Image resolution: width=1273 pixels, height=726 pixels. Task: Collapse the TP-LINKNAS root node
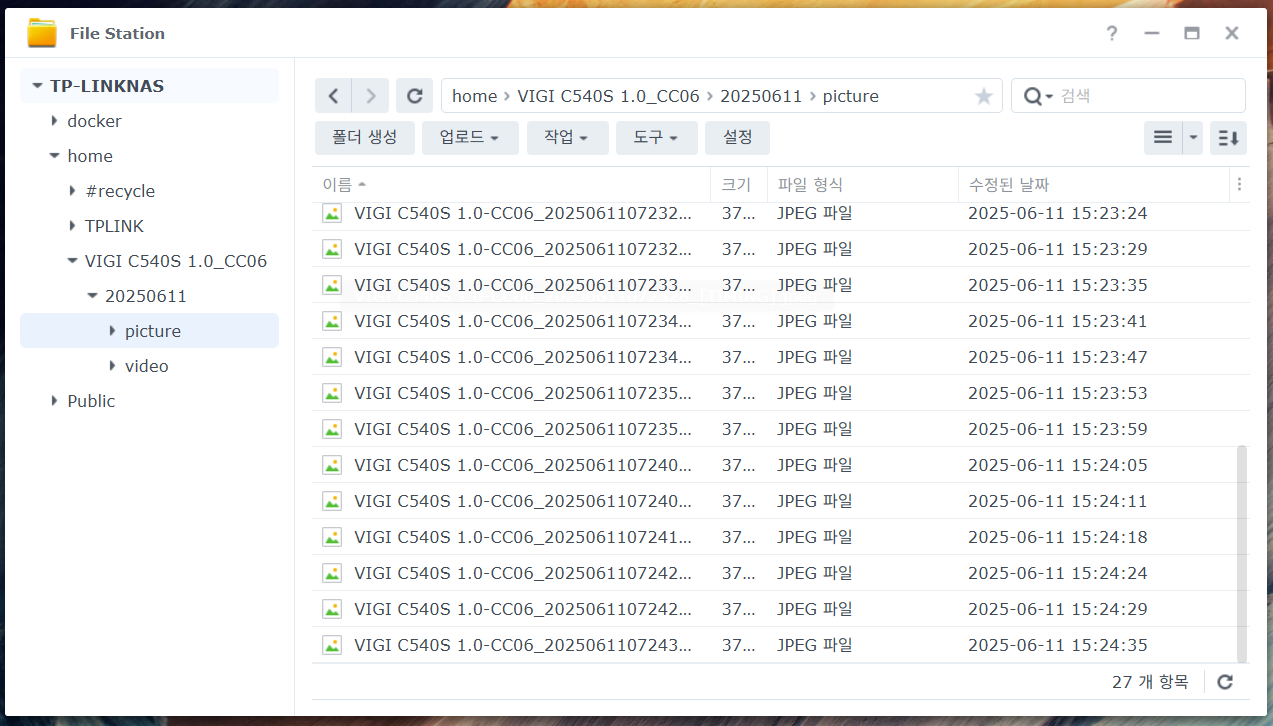[37, 86]
